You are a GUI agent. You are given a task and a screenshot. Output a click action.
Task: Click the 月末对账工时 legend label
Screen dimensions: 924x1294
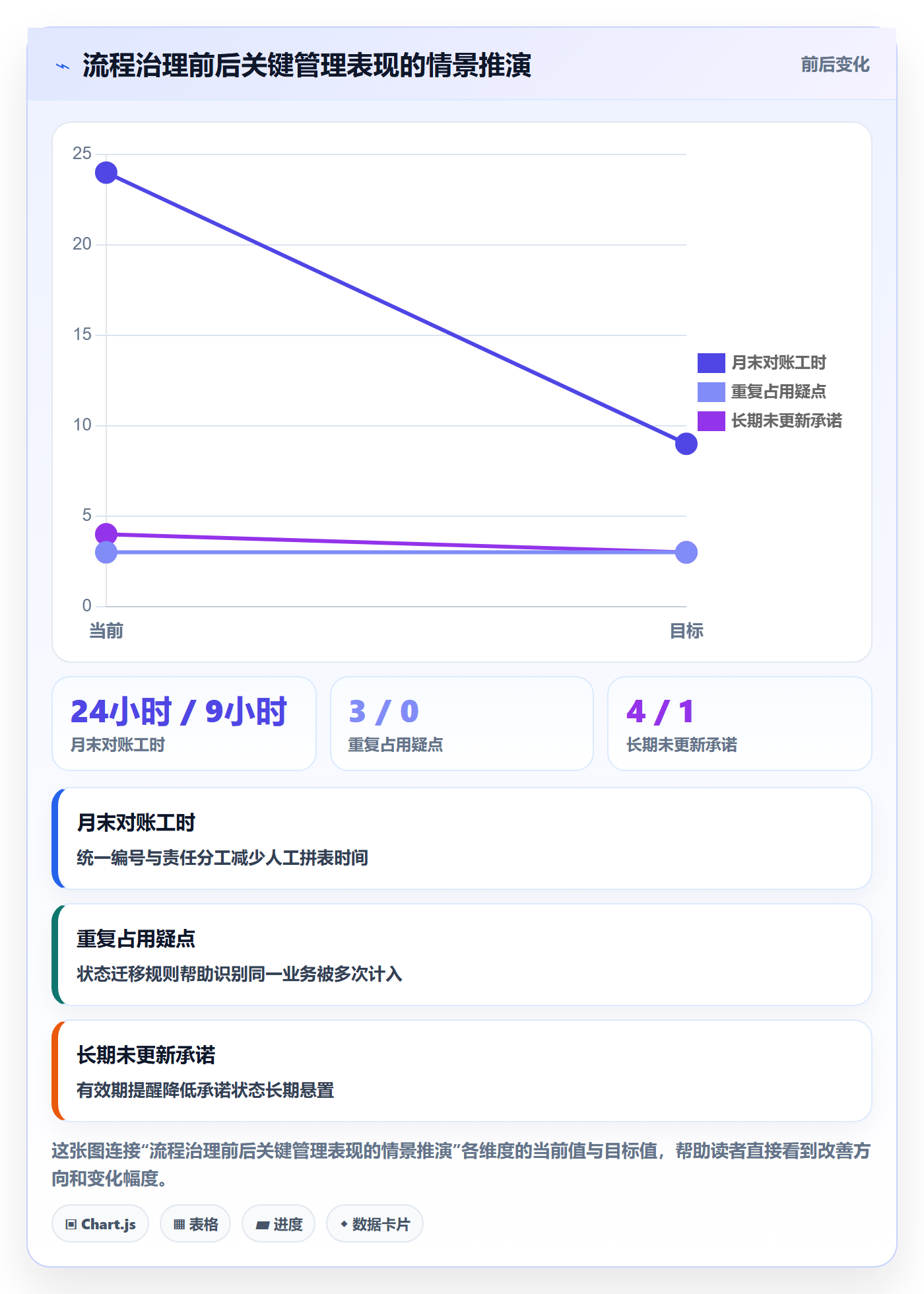pos(779,363)
